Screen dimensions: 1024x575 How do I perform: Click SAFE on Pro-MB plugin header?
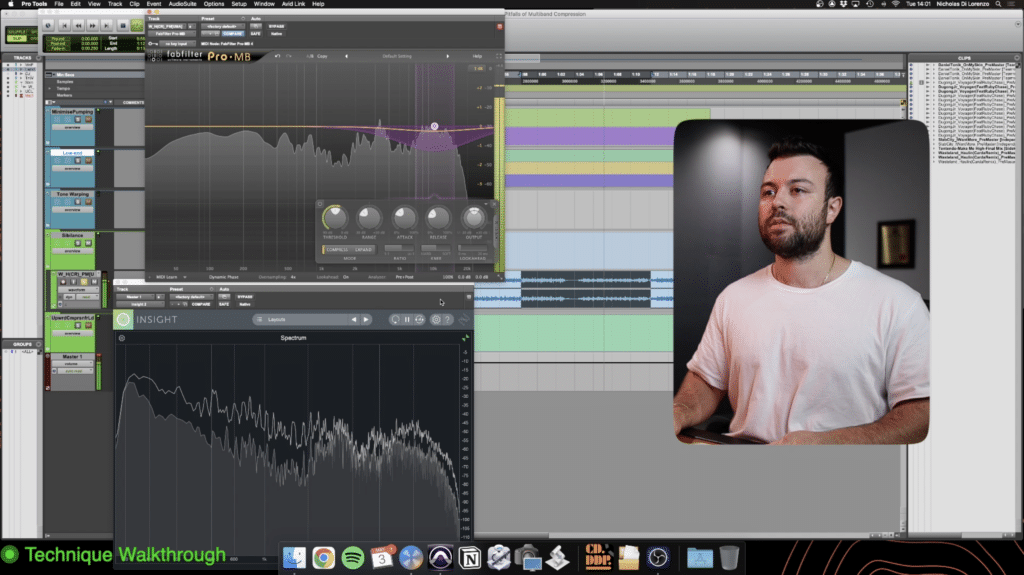point(255,33)
